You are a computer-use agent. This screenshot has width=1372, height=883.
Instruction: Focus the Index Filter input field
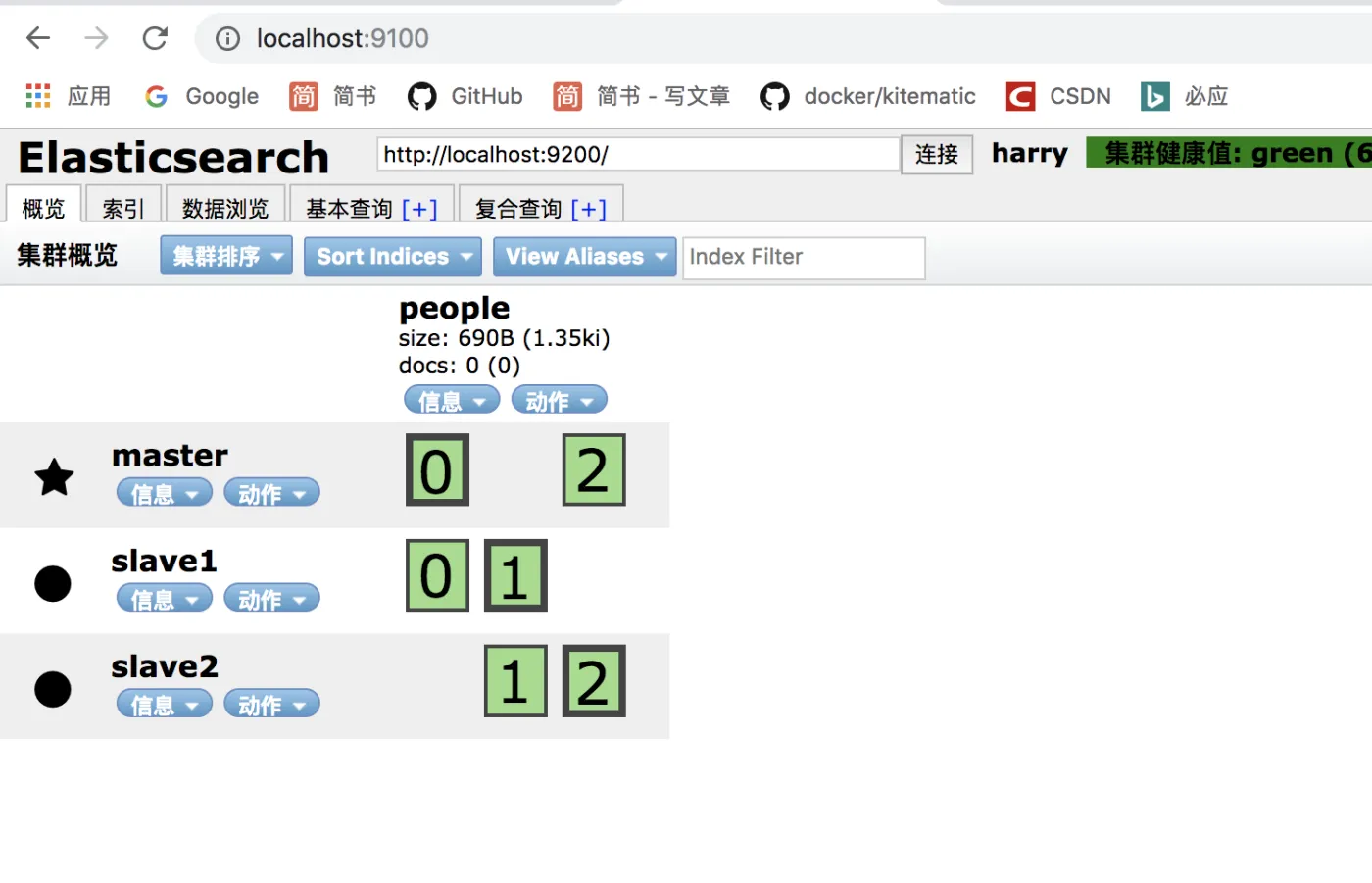[x=805, y=258]
